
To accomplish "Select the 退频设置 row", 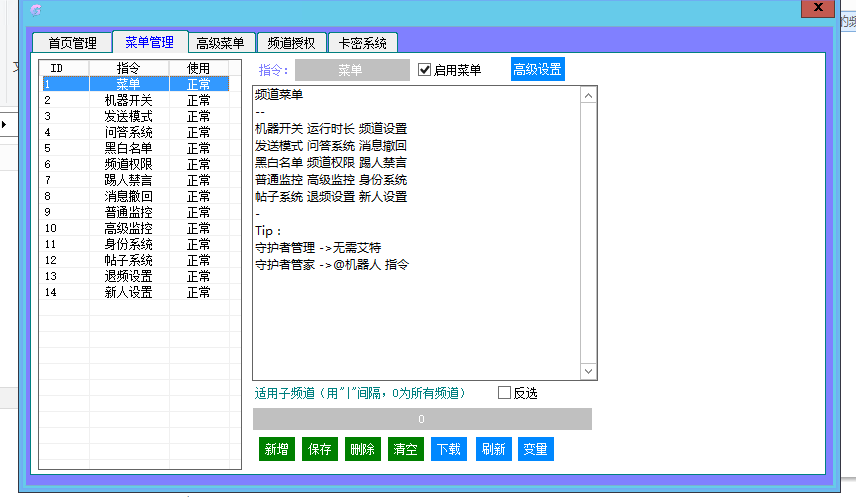I will click(x=135, y=276).
